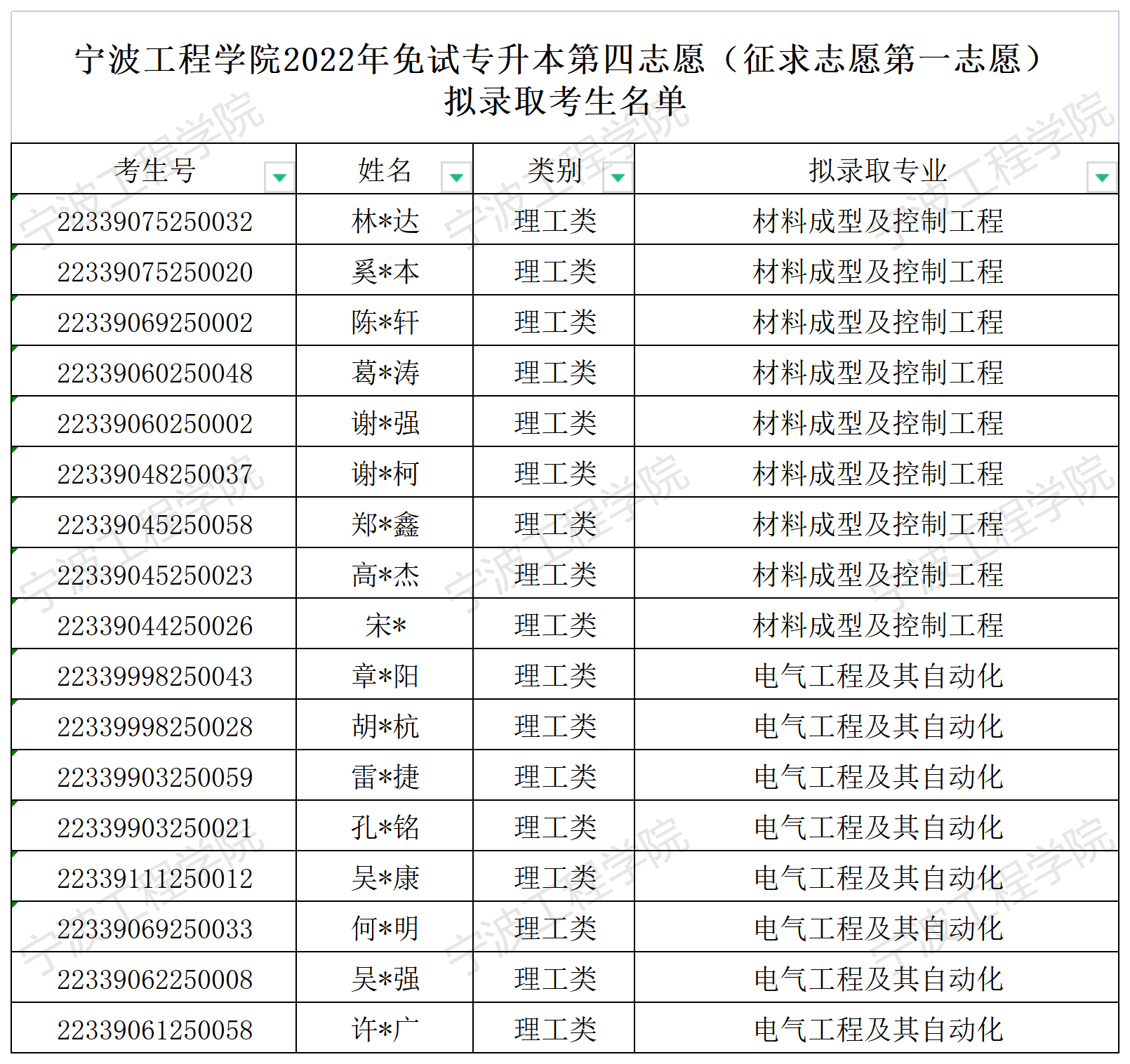Click the name cell 许*广

[x=385, y=1028]
